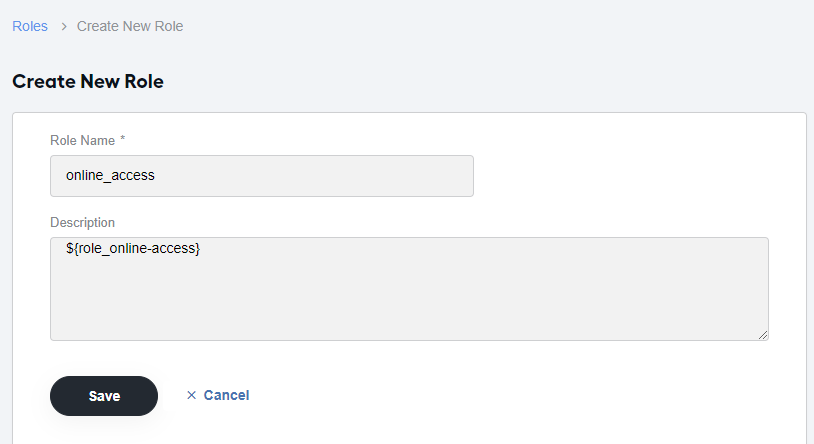Click the X icon beside Cancel
The image size is (814, 444).
click(x=192, y=395)
